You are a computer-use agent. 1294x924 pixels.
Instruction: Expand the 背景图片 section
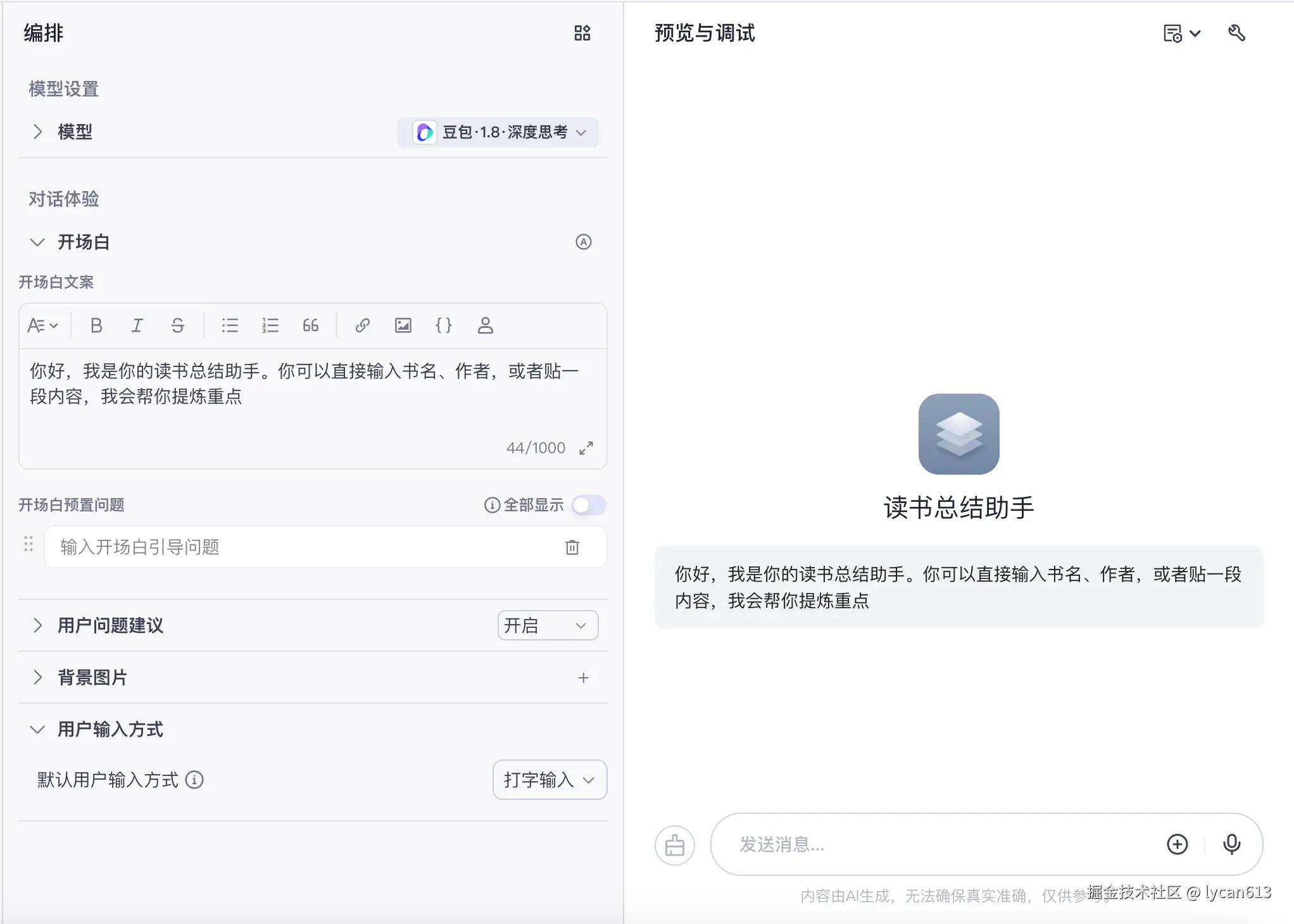pos(38,677)
